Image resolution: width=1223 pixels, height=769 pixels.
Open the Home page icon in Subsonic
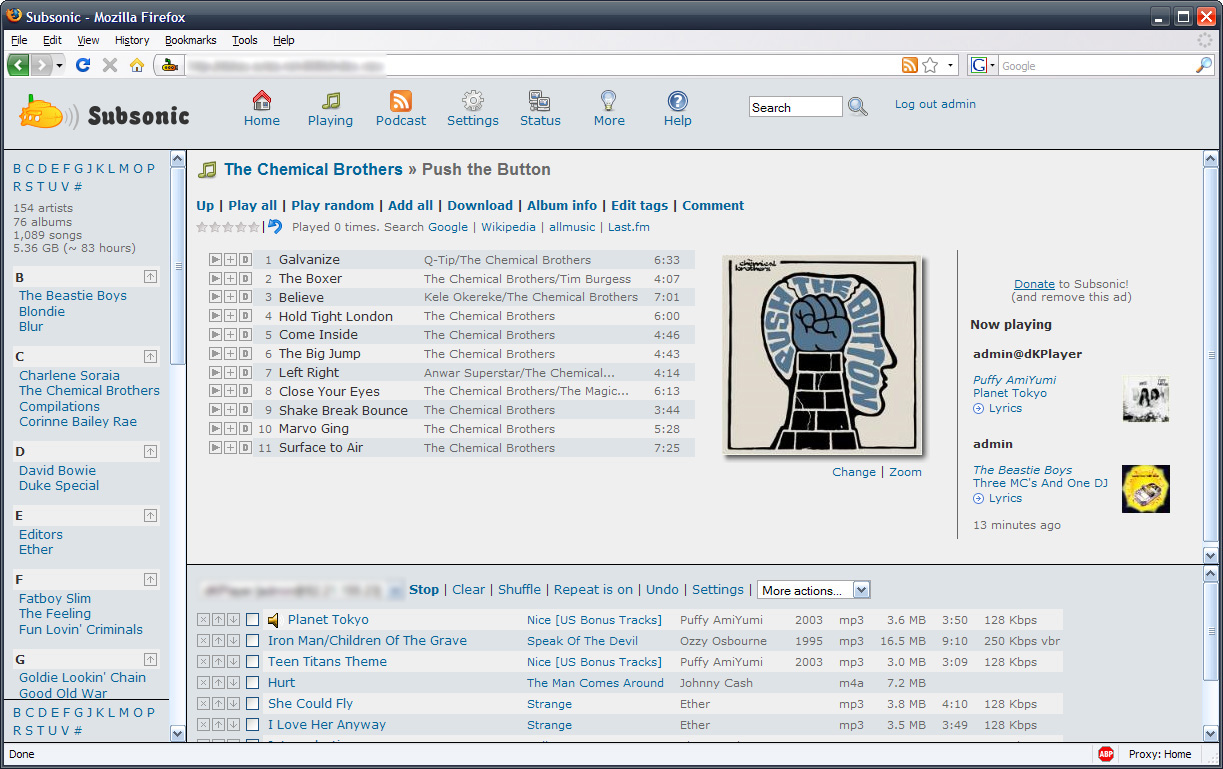(262, 100)
